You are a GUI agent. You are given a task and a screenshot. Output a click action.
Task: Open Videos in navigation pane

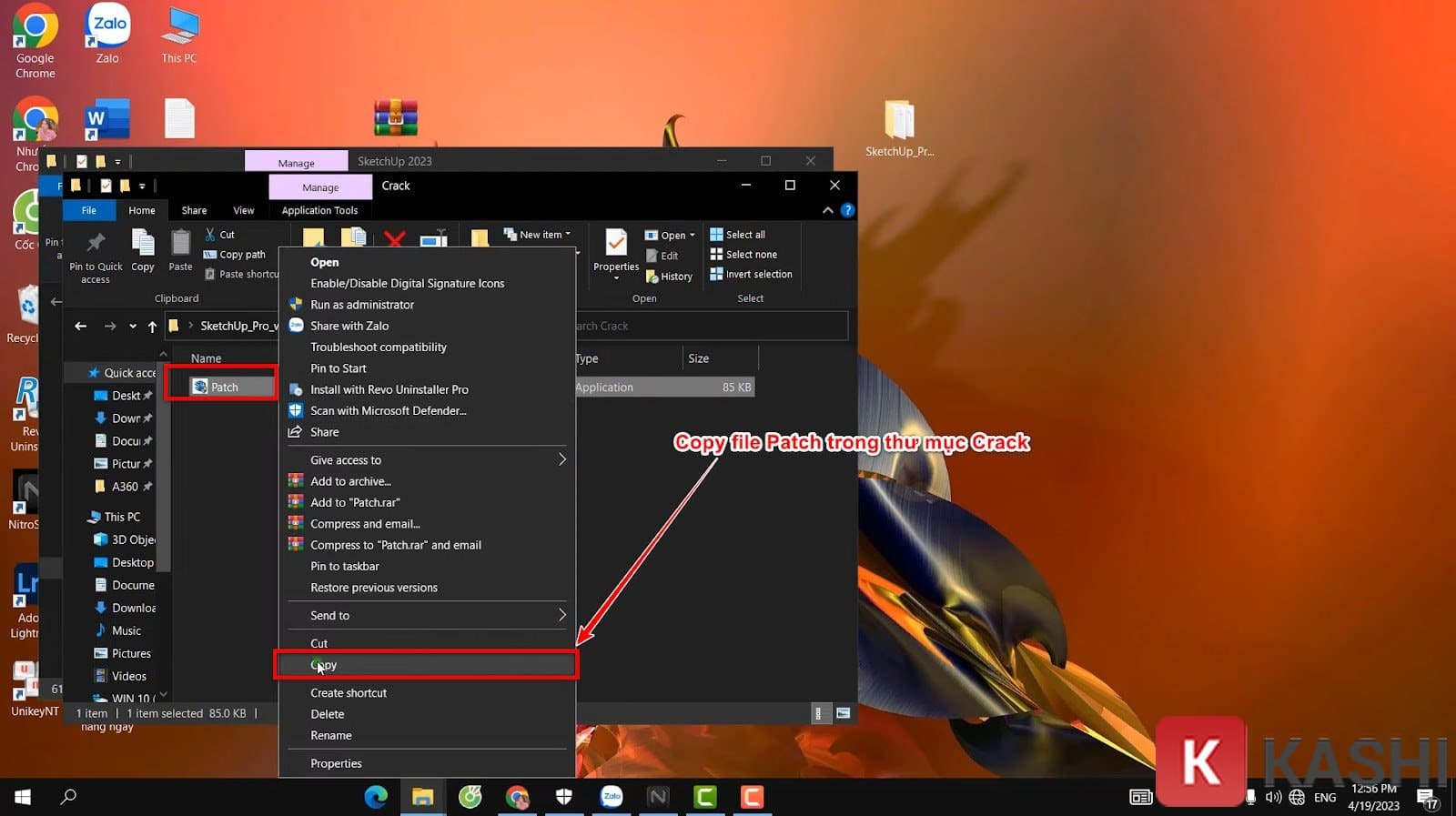(120, 676)
